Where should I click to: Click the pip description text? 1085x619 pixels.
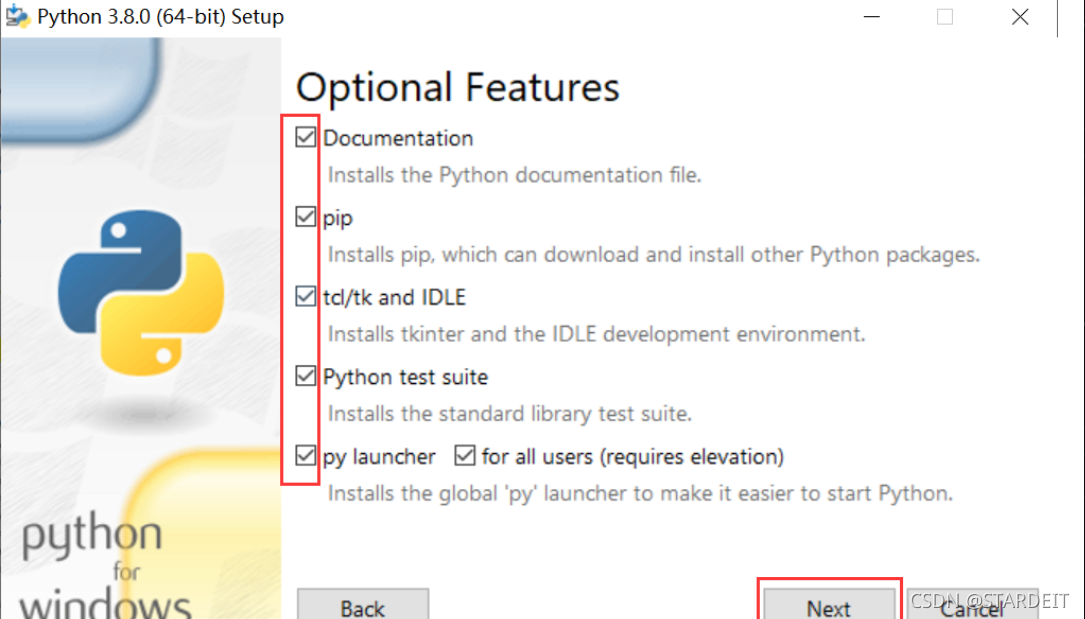pos(654,255)
